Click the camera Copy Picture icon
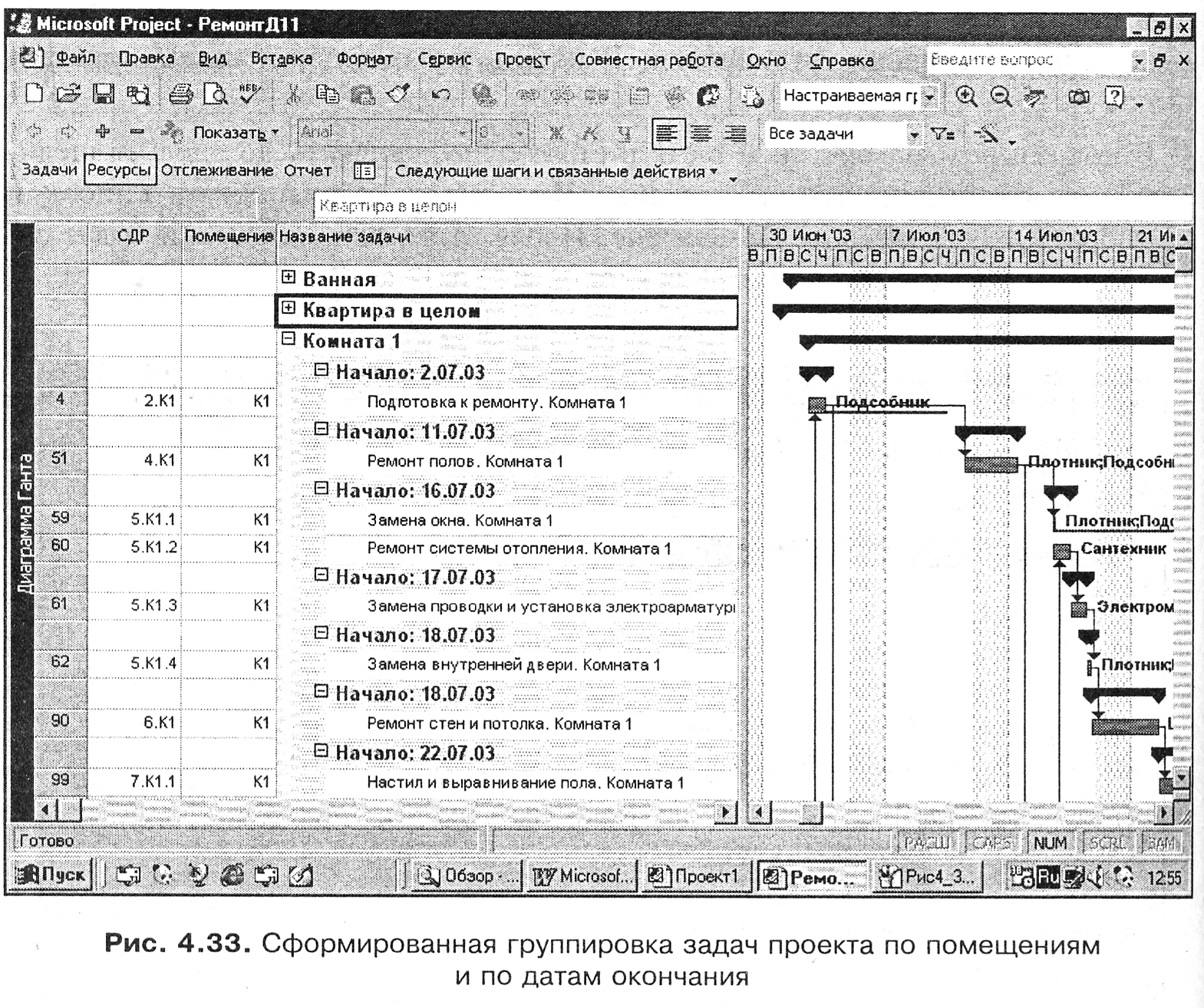Image resolution: width=1204 pixels, height=1008 pixels. point(1079,97)
